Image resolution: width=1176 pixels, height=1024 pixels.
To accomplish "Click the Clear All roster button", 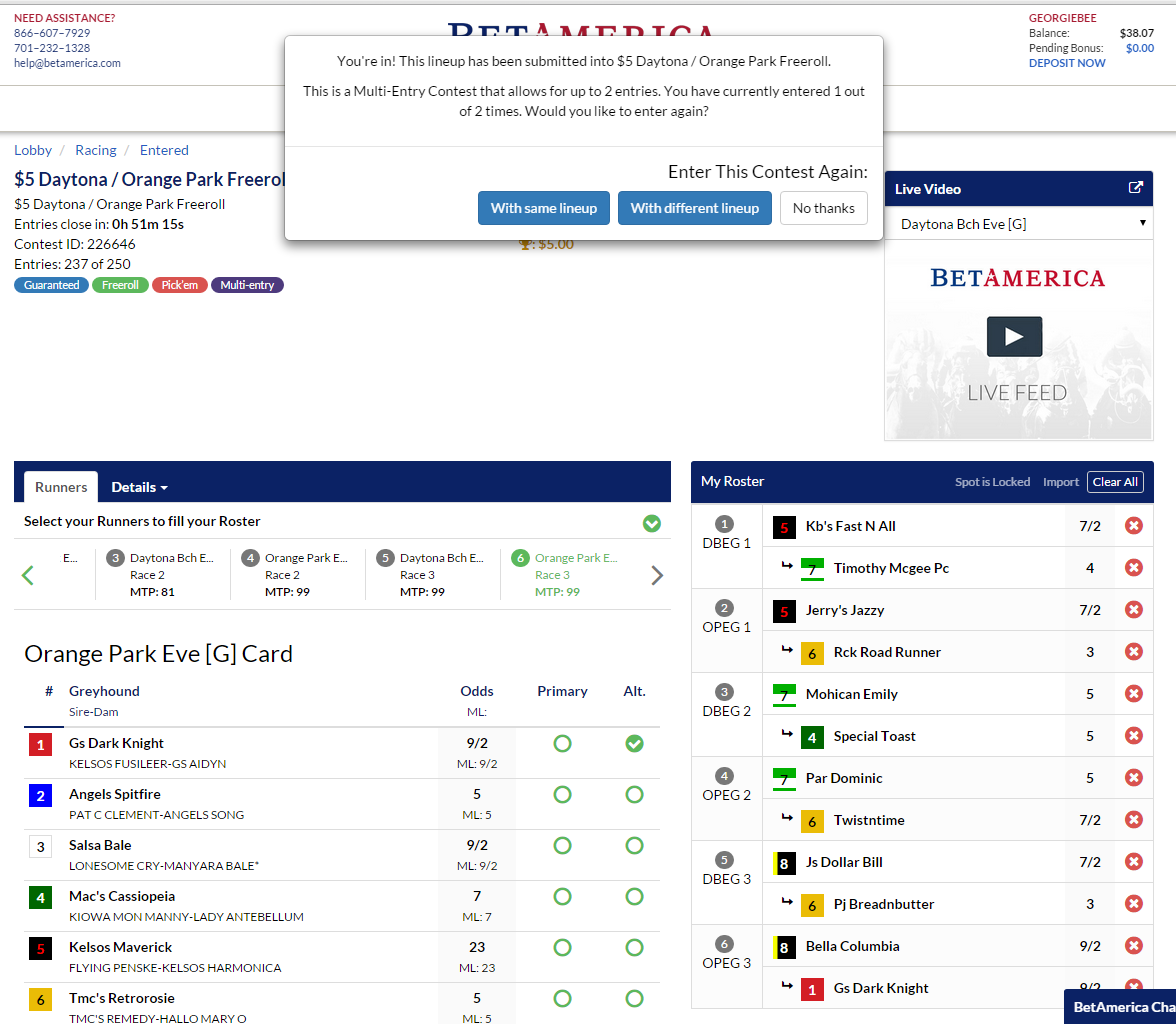I will tap(1114, 482).
